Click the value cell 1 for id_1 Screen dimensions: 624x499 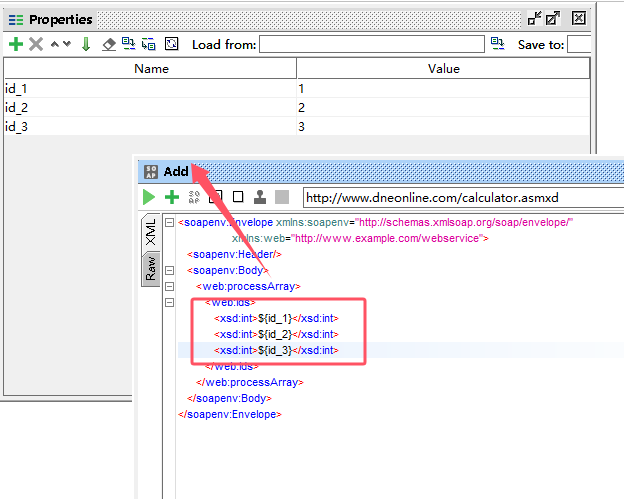click(443, 88)
